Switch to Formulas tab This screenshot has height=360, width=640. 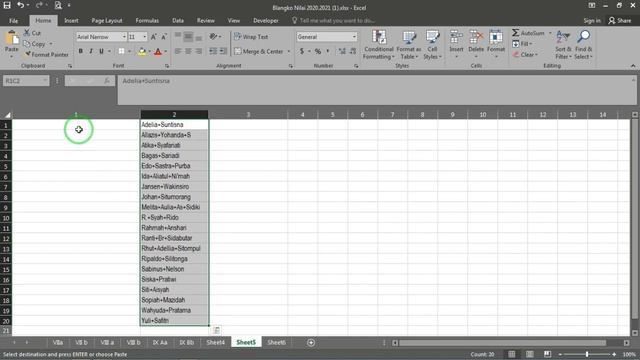click(147, 20)
